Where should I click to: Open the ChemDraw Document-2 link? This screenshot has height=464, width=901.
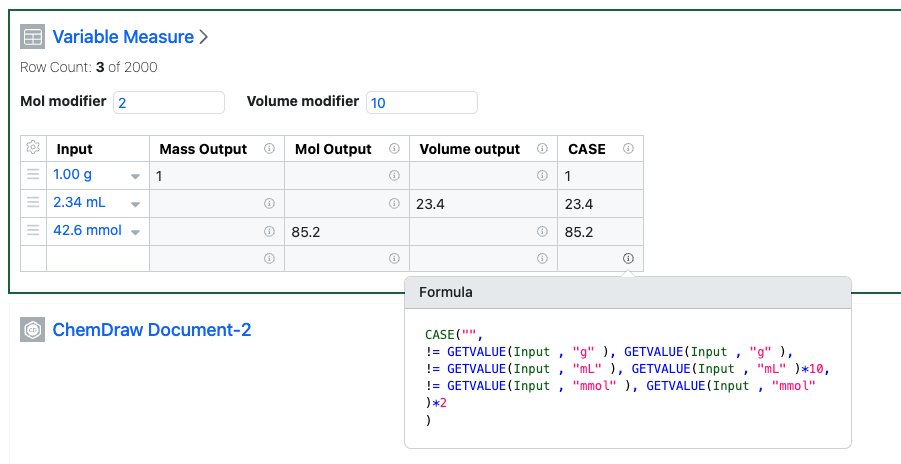152,329
